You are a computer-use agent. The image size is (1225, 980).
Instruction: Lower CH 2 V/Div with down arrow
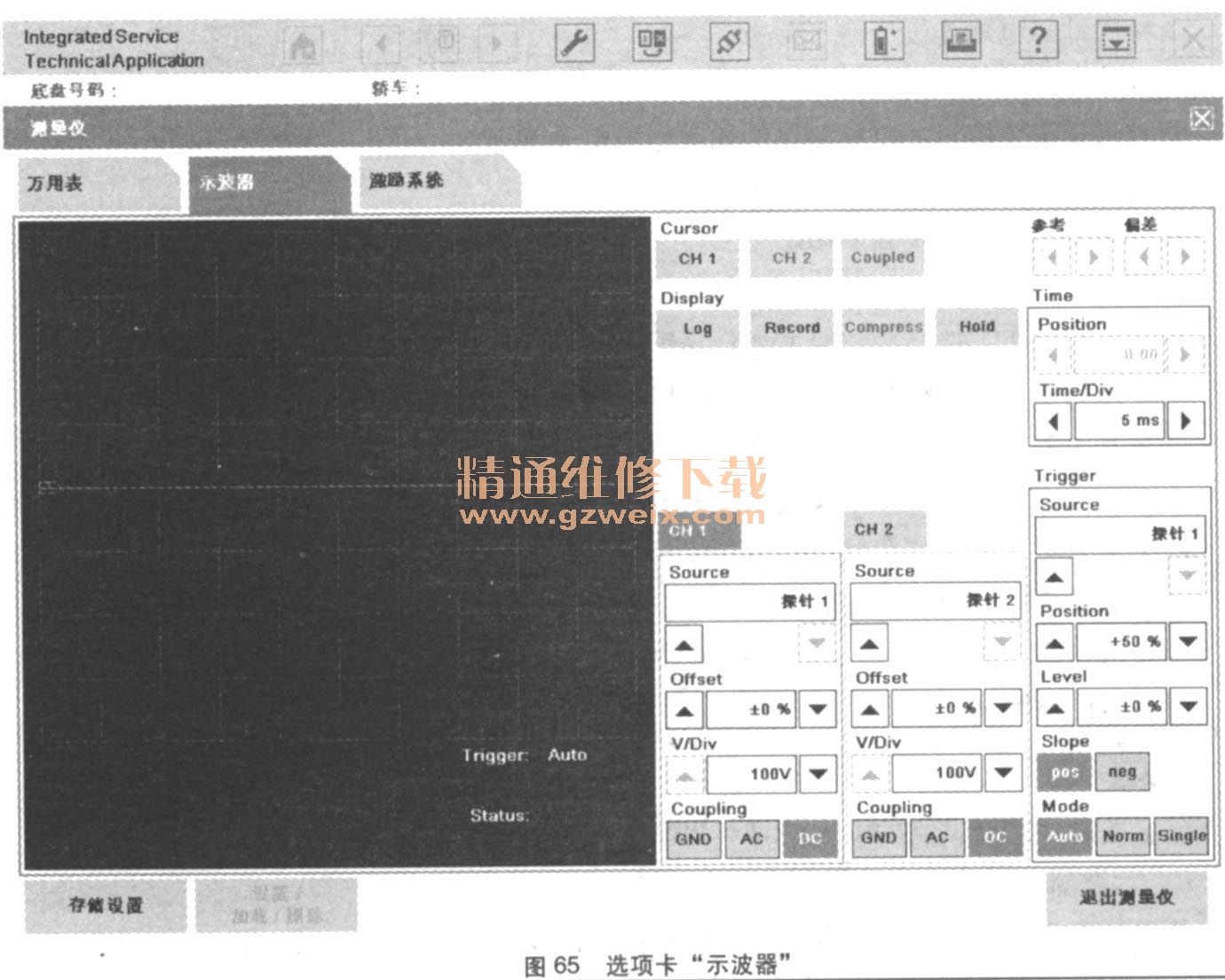1003,773
